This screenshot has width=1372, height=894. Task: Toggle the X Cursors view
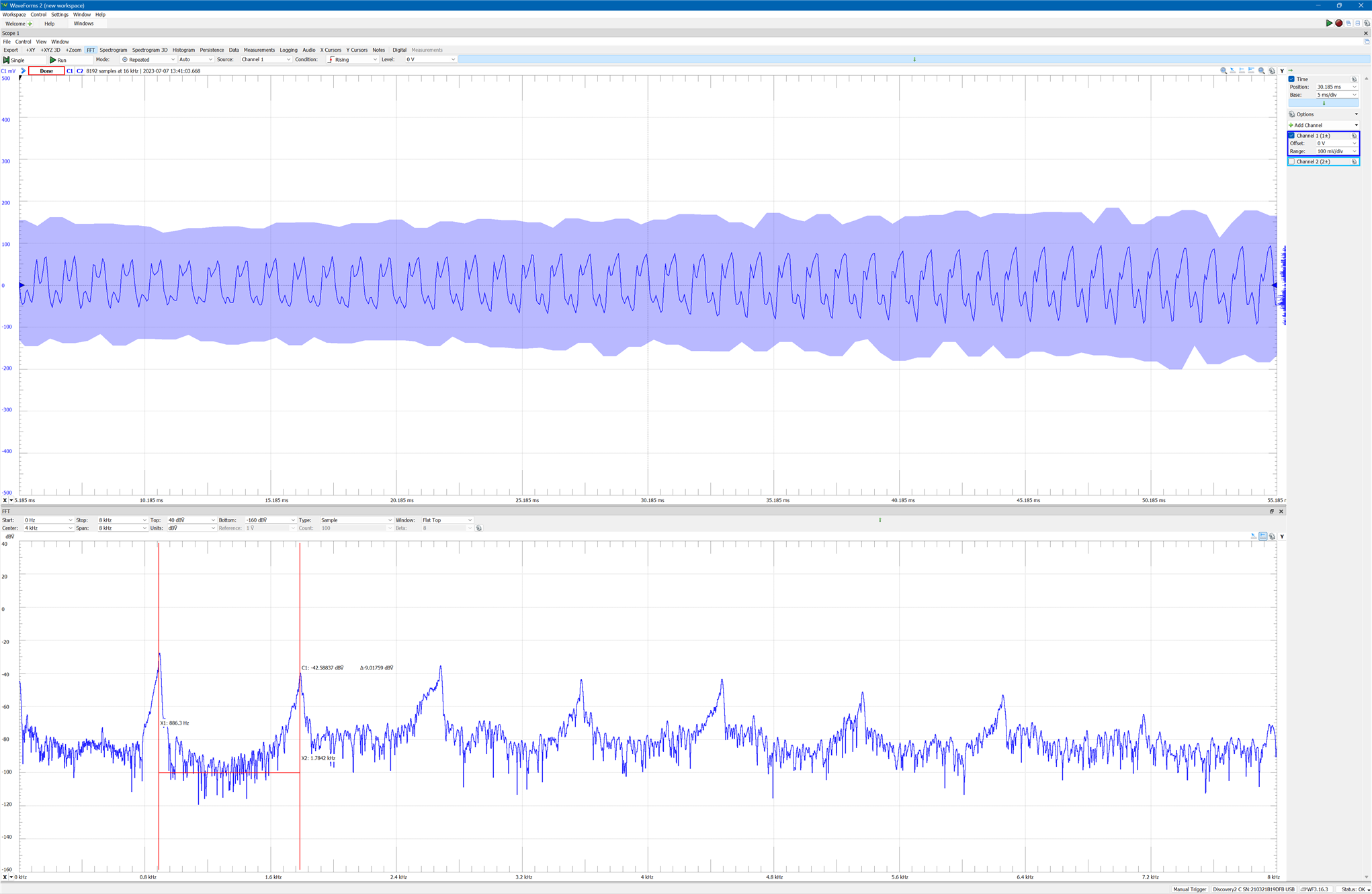[x=331, y=50]
